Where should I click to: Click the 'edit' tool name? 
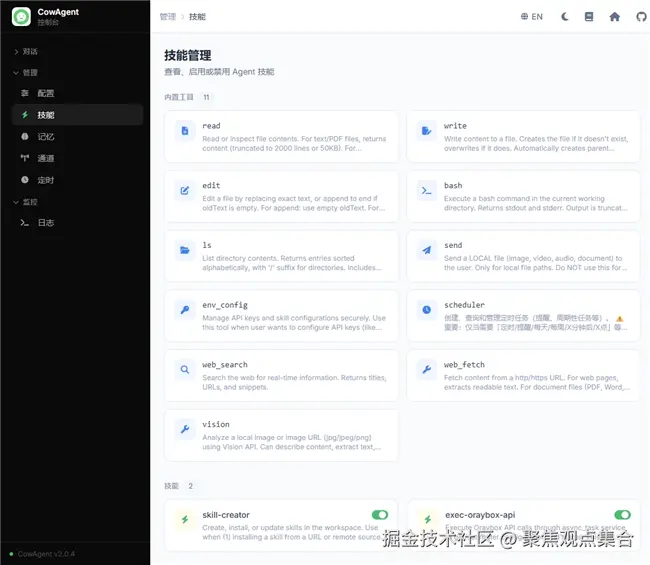point(211,185)
